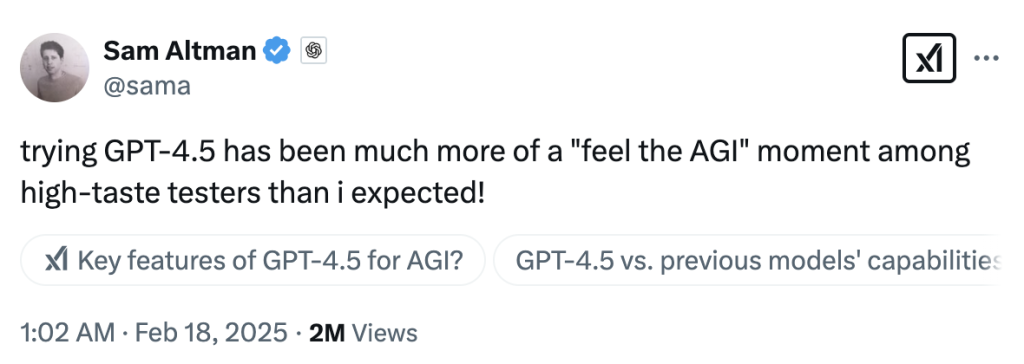Click the Grok logo inside Key features chip
This screenshot has height=364, width=1024.
57,260
